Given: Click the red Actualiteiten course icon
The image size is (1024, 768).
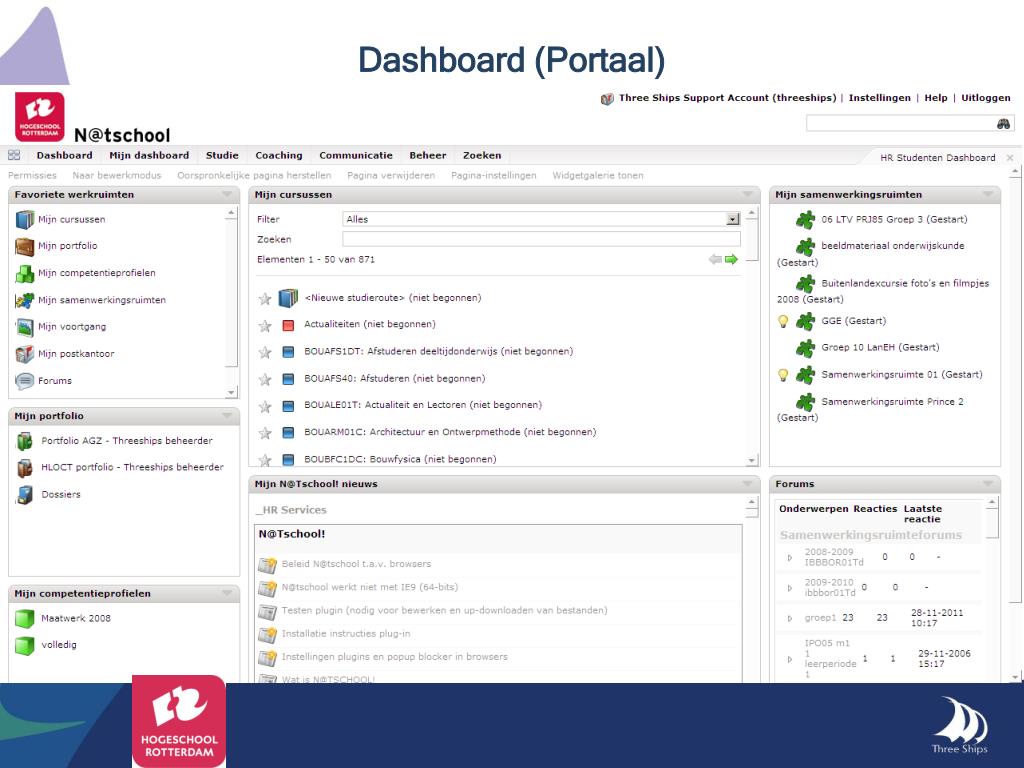Looking at the screenshot, I should (288, 325).
